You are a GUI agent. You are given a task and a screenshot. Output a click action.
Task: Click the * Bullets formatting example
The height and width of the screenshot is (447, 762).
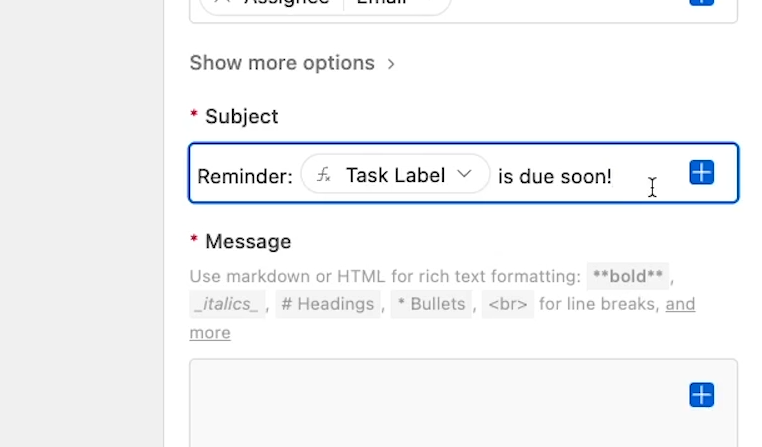point(431,304)
